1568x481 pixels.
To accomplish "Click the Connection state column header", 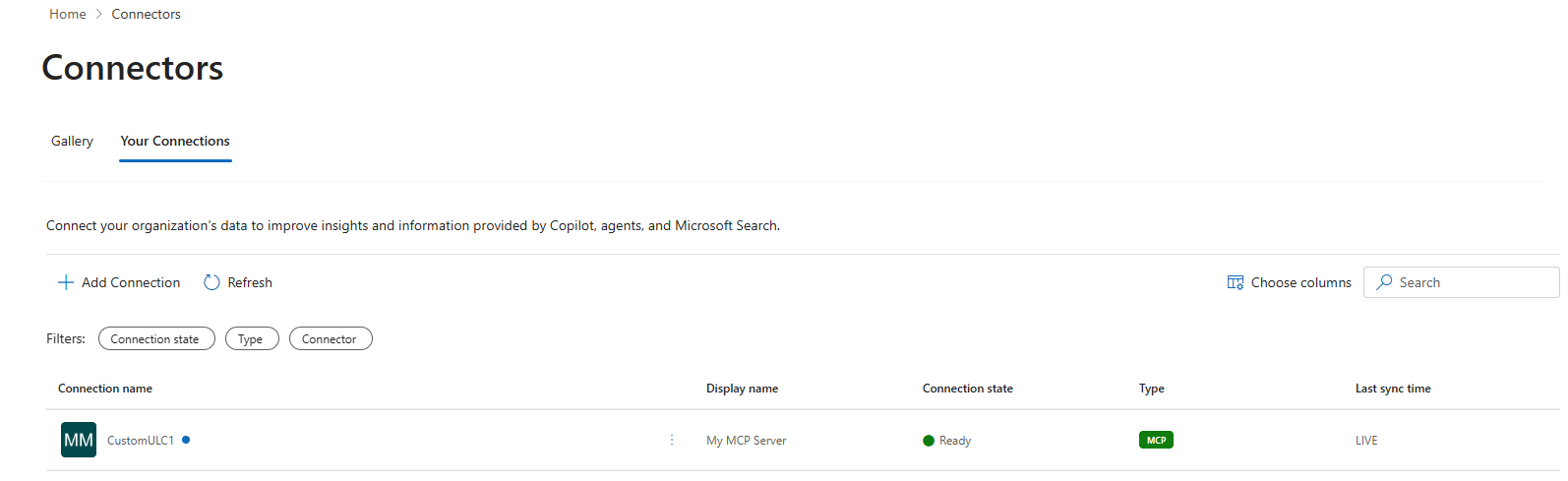I will [x=968, y=389].
